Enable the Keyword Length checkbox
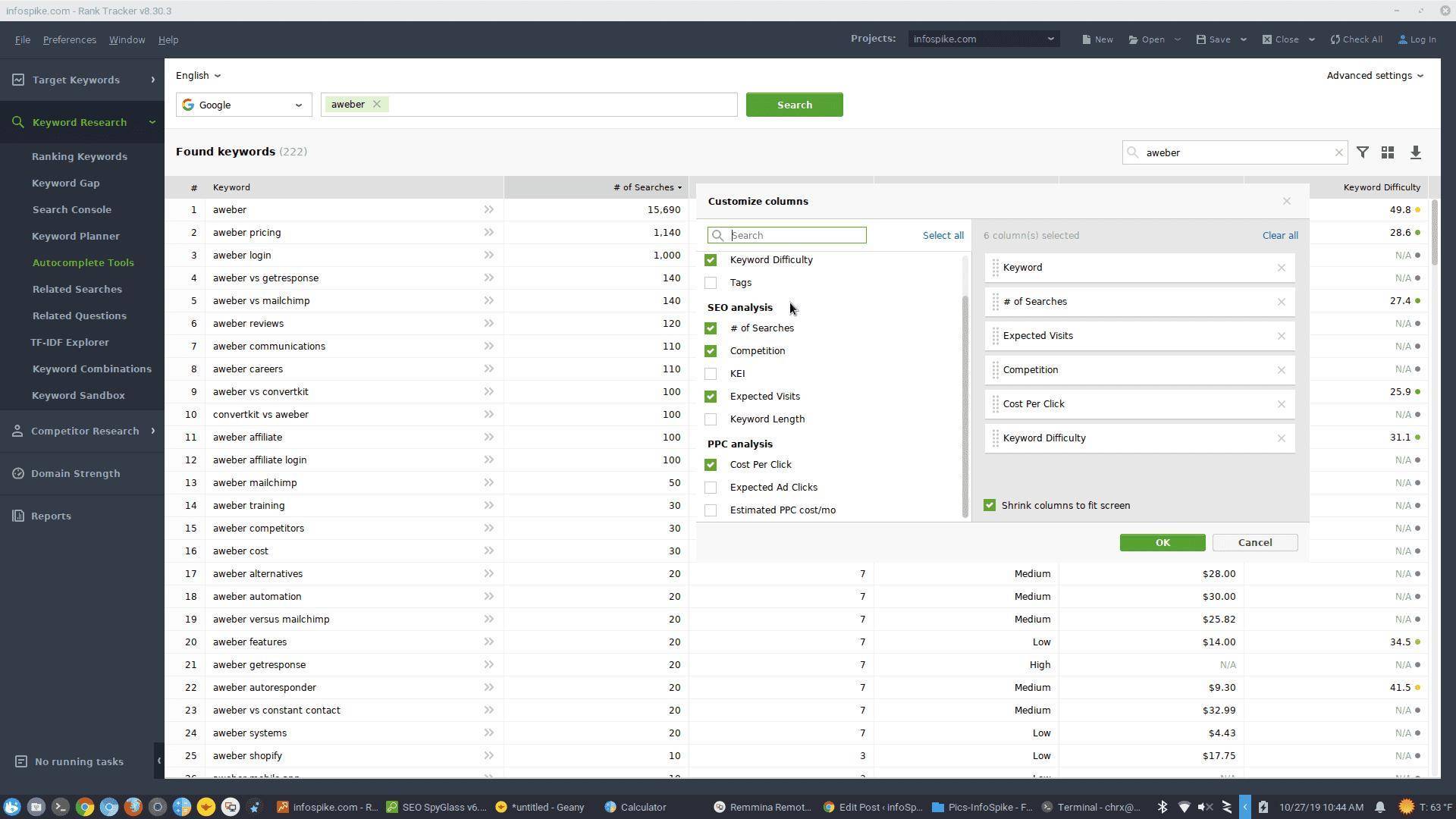Image resolution: width=1456 pixels, height=819 pixels. click(x=711, y=419)
